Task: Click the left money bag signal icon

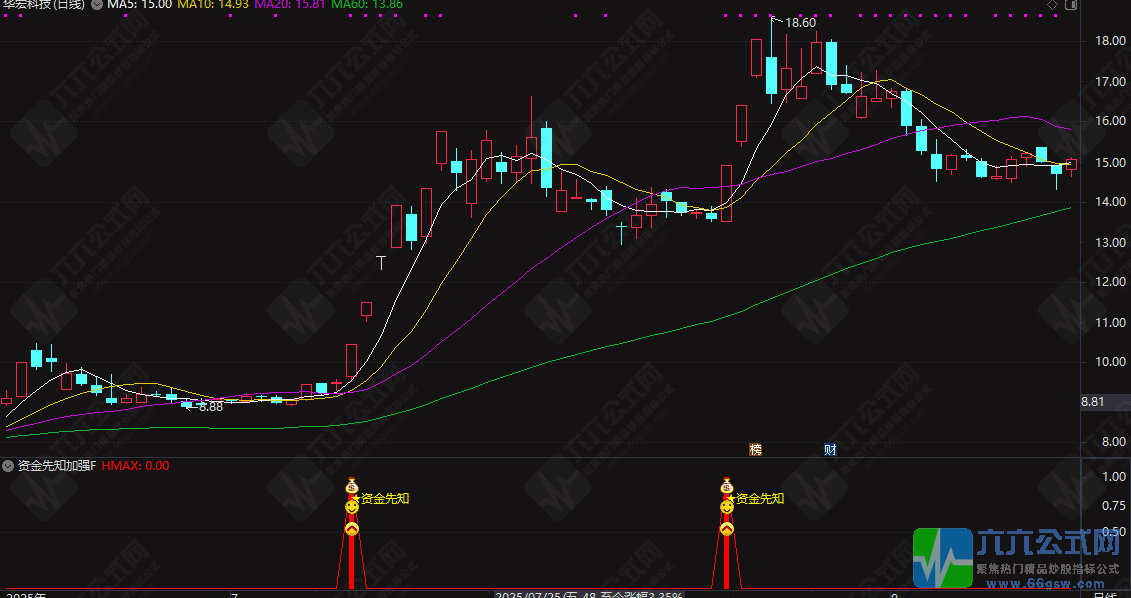Action: [351, 487]
